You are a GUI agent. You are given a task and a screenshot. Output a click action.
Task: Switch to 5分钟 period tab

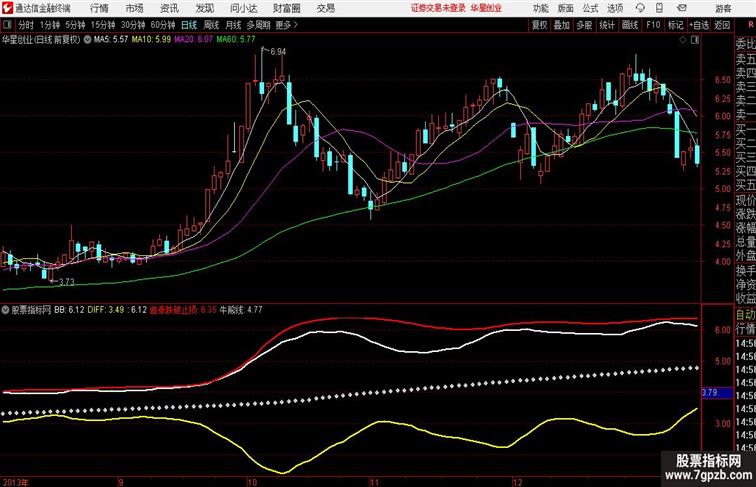click(x=75, y=25)
